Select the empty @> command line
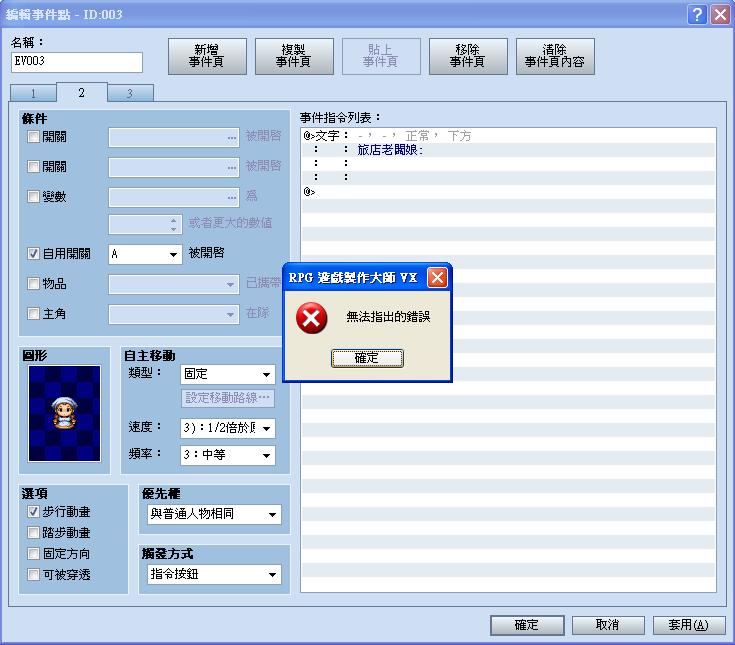The height and width of the screenshot is (645, 735). click(508, 192)
